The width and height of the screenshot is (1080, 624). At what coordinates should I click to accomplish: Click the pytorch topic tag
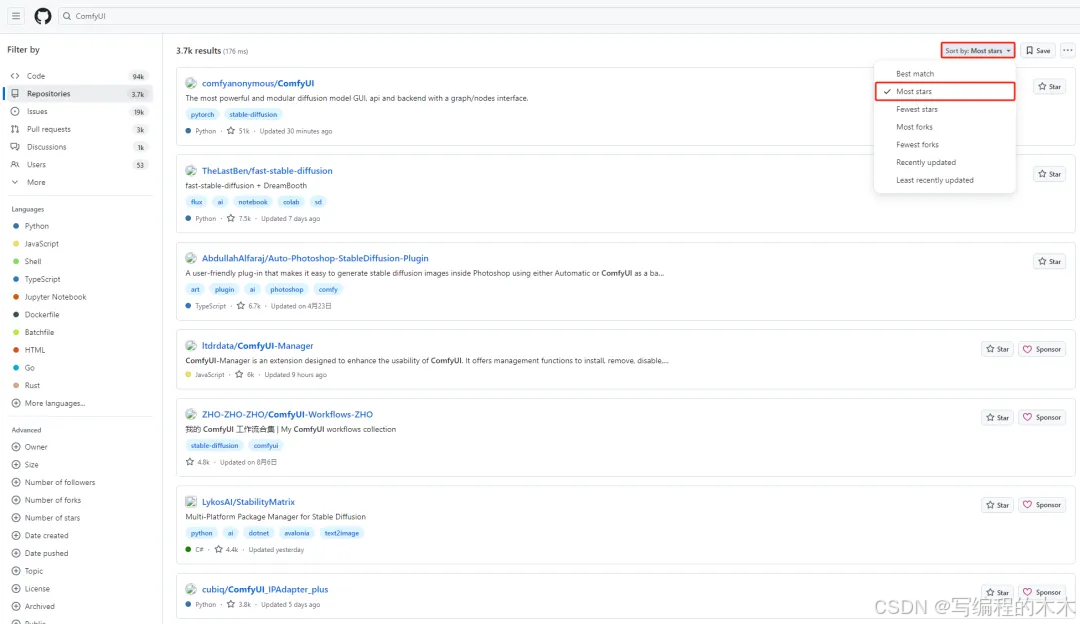pos(202,114)
